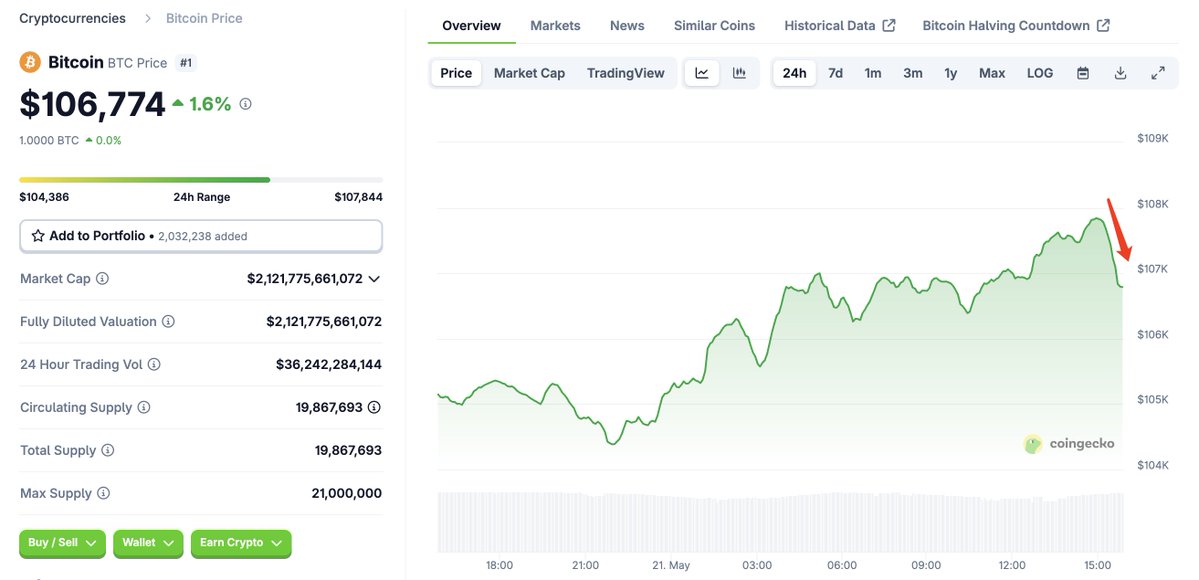The image size is (1199, 580).
Task: Click the star icon in Add to Portfolio
Action: click(37, 236)
